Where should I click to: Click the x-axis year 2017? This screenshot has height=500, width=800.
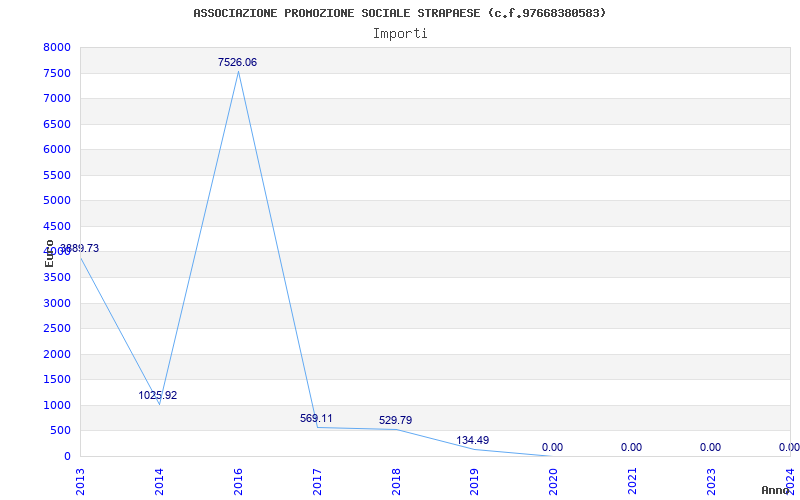[317, 482]
